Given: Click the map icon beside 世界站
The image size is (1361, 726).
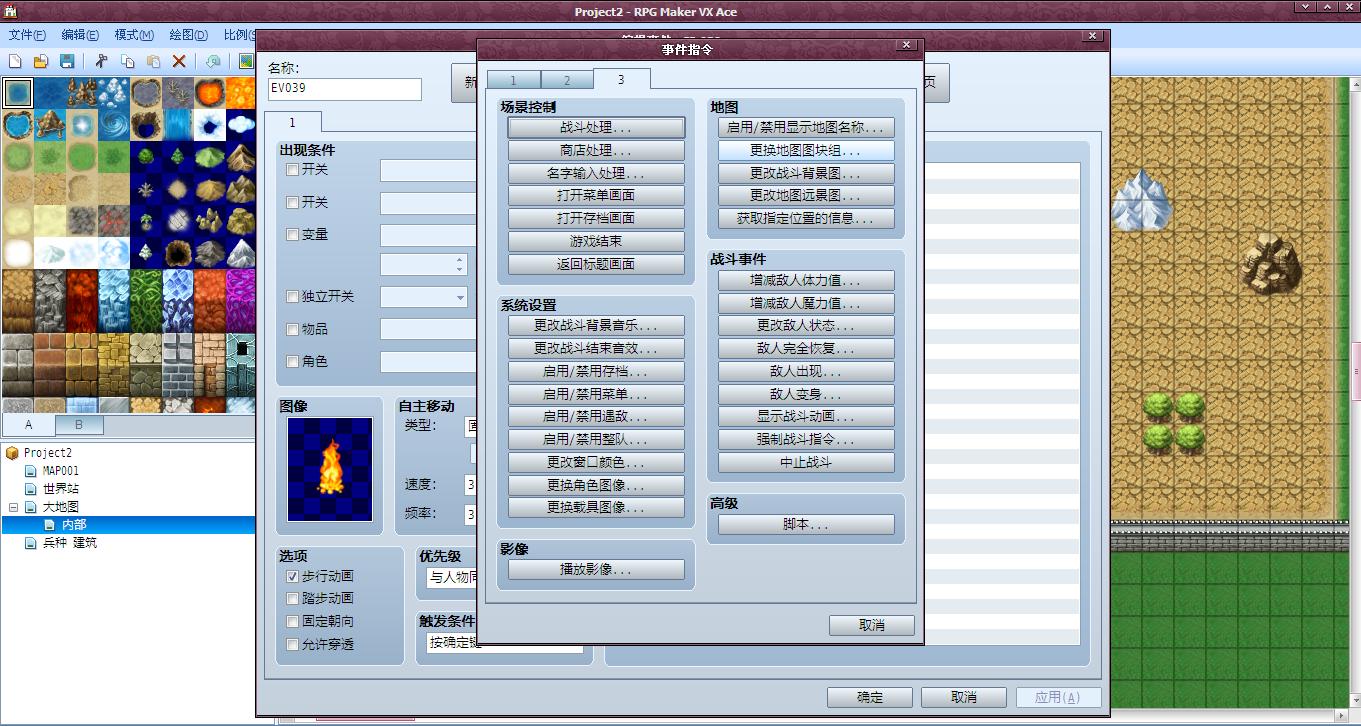Looking at the screenshot, I should [31, 489].
